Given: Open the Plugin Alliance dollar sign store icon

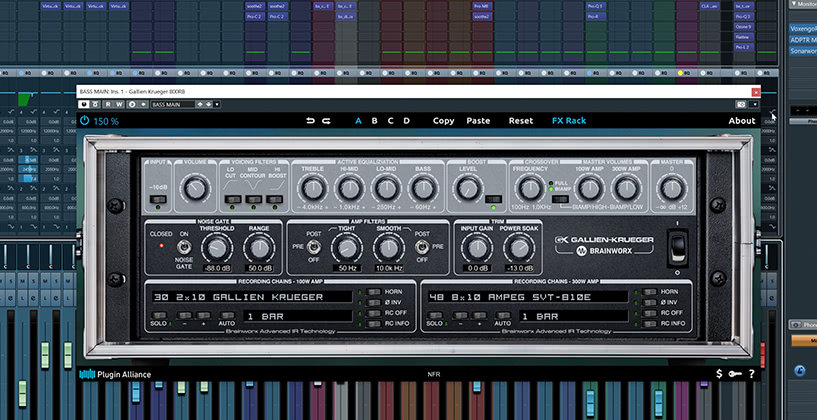Looking at the screenshot, I should [x=719, y=374].
